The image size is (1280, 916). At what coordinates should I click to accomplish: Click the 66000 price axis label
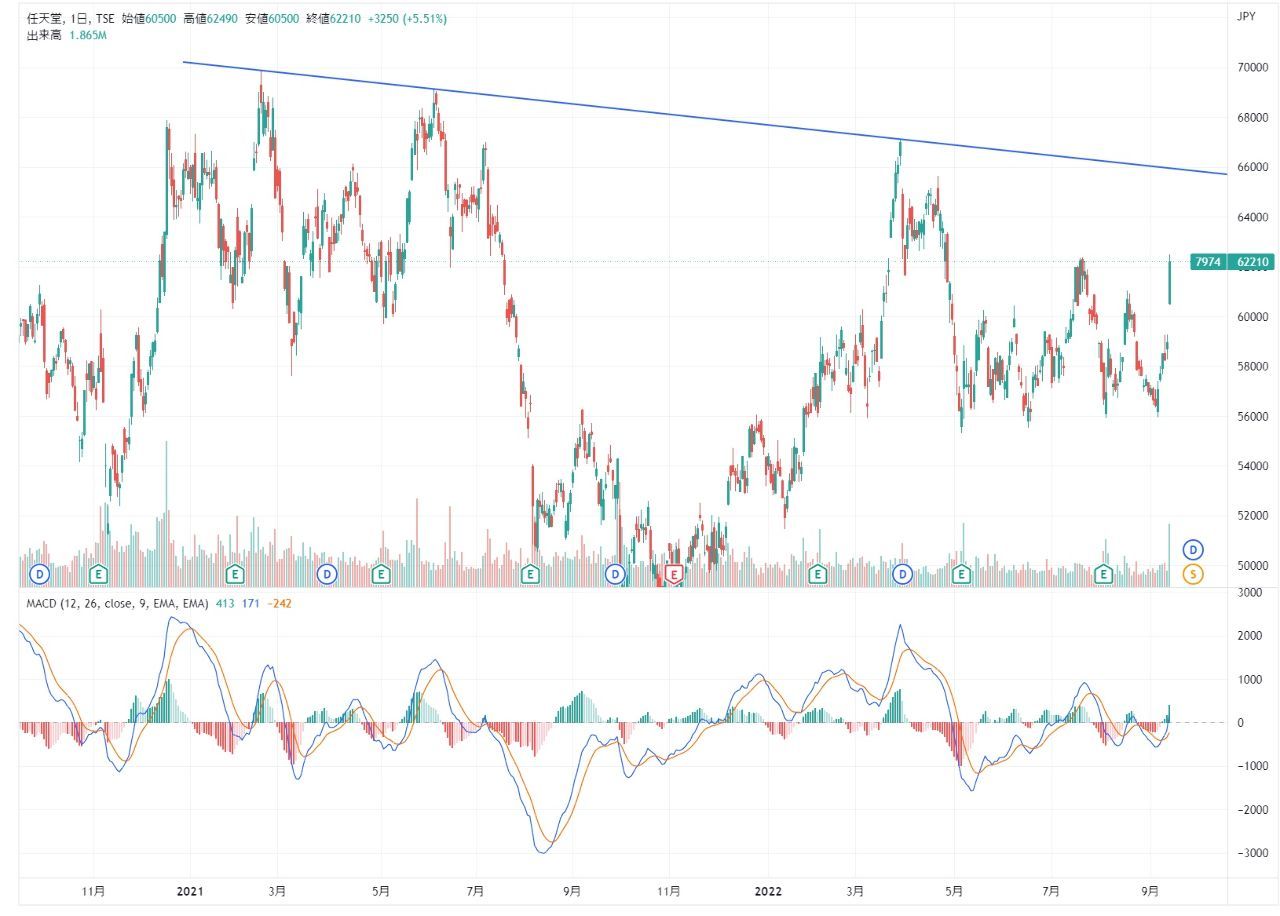point(1252,167)
